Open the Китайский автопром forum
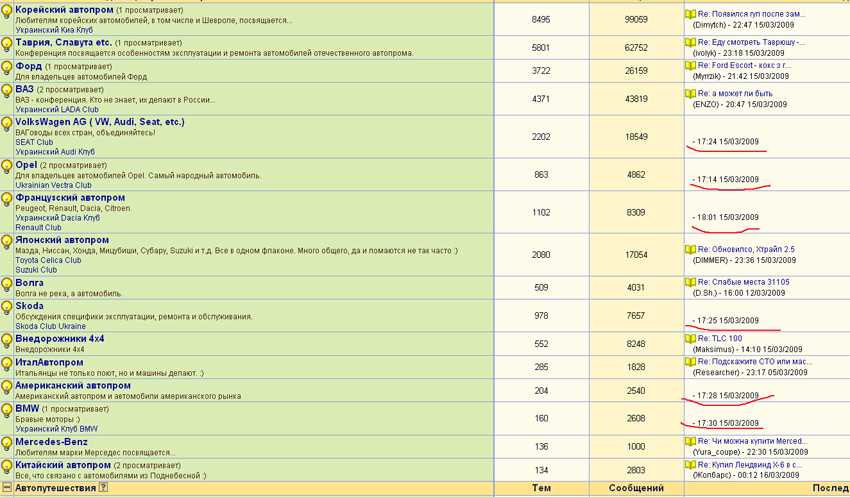 tap(63, 465)
